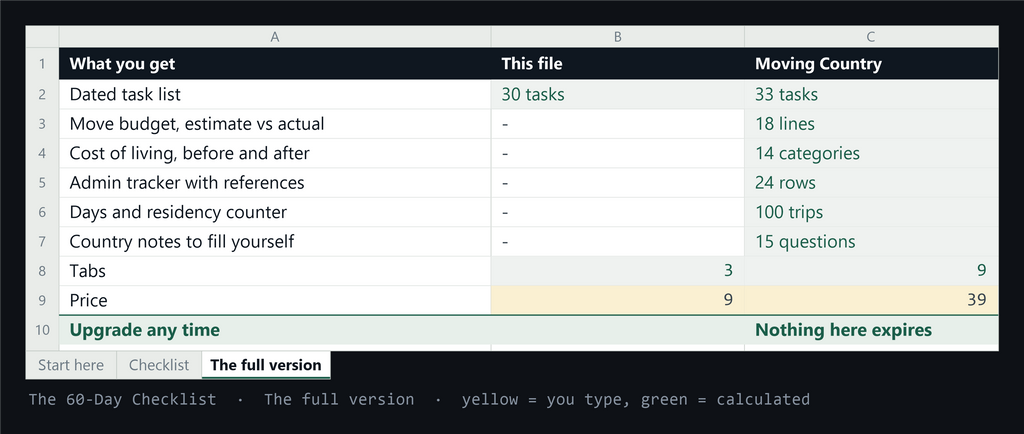The image size is (1024, 434).
Task: Click the 'Price' label cell
Action: [x=275, y=300]
